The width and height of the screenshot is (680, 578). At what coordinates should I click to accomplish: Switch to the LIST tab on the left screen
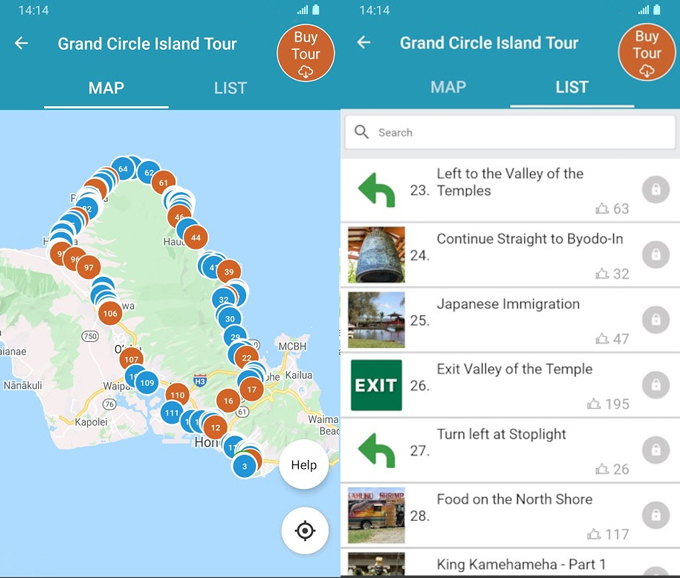click(x=230, y=88)
